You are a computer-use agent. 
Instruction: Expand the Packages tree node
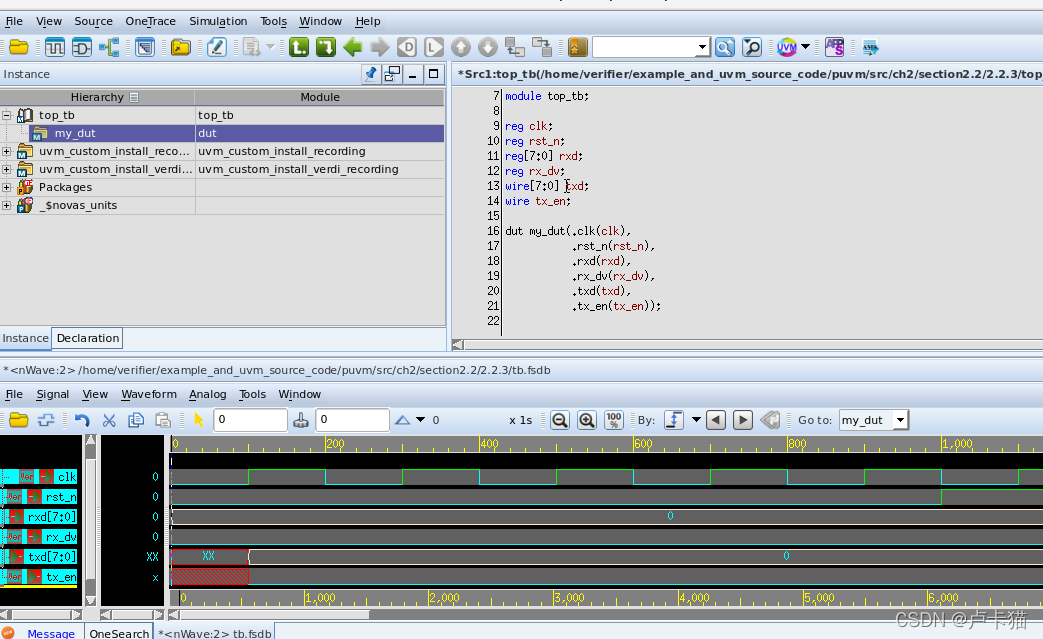(x=7, y=187)
